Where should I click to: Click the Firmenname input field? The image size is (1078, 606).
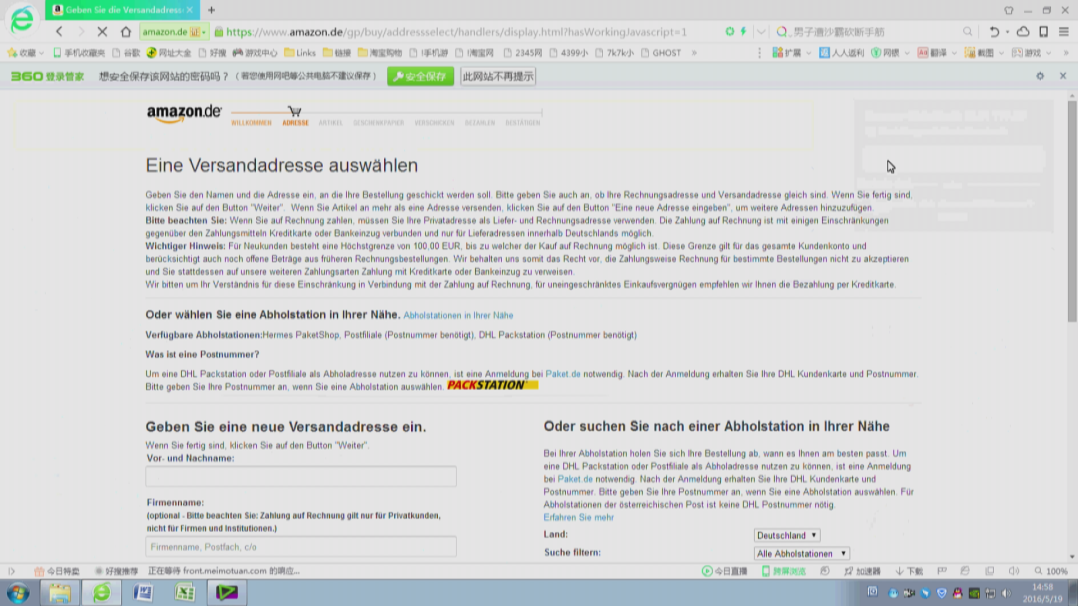tap(300, 547)
